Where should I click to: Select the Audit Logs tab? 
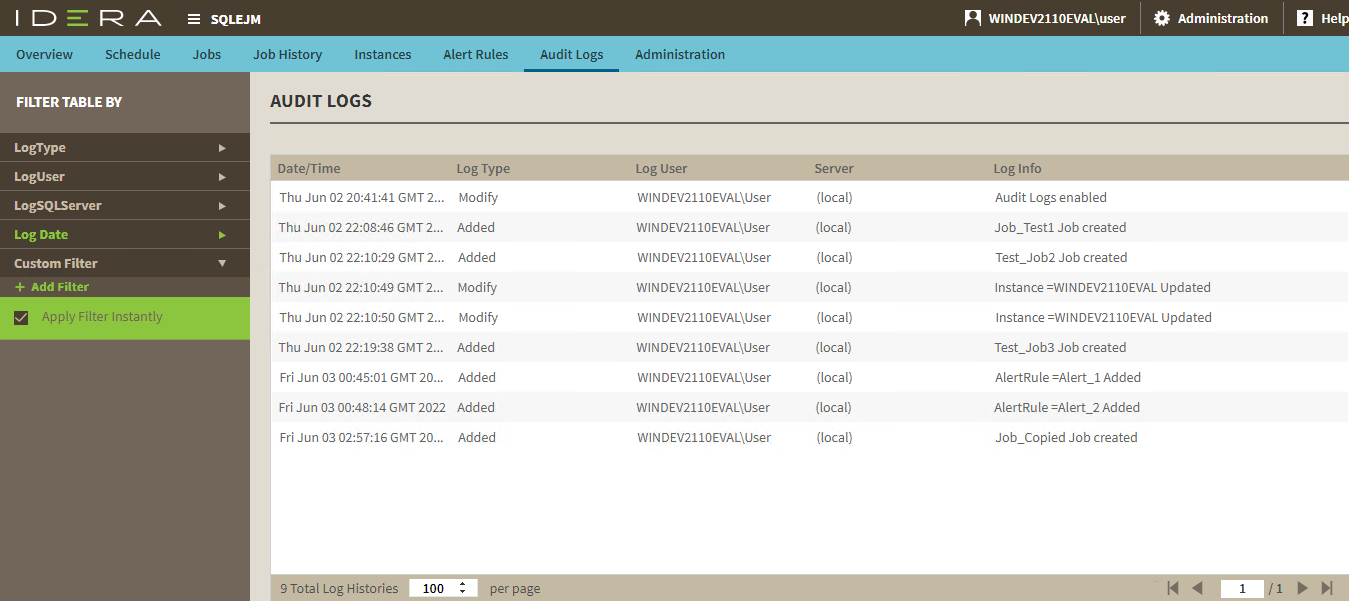click(x=572, y=54)
